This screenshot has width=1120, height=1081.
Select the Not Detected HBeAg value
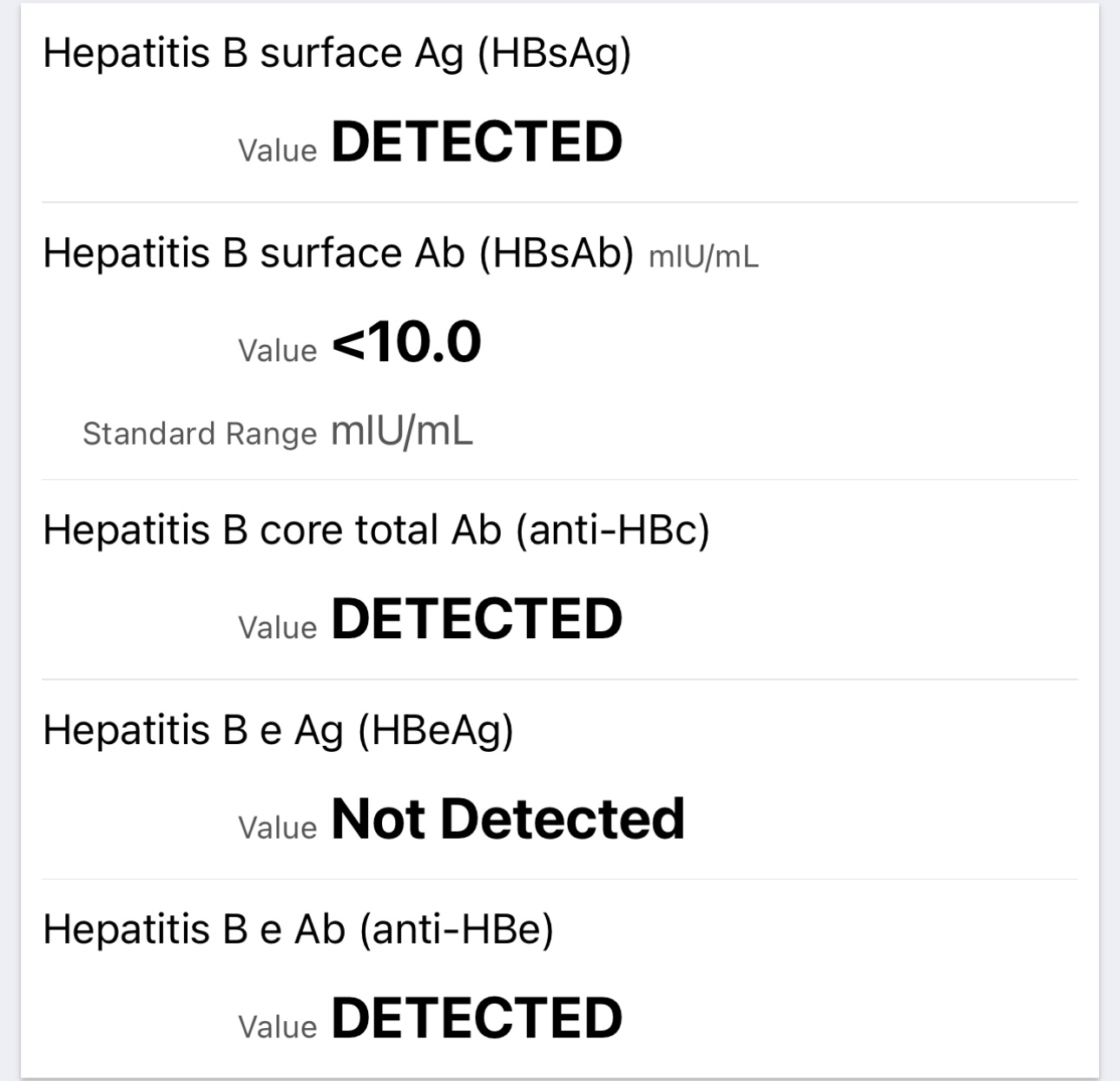pyautogui.click(x=508, y=818)
